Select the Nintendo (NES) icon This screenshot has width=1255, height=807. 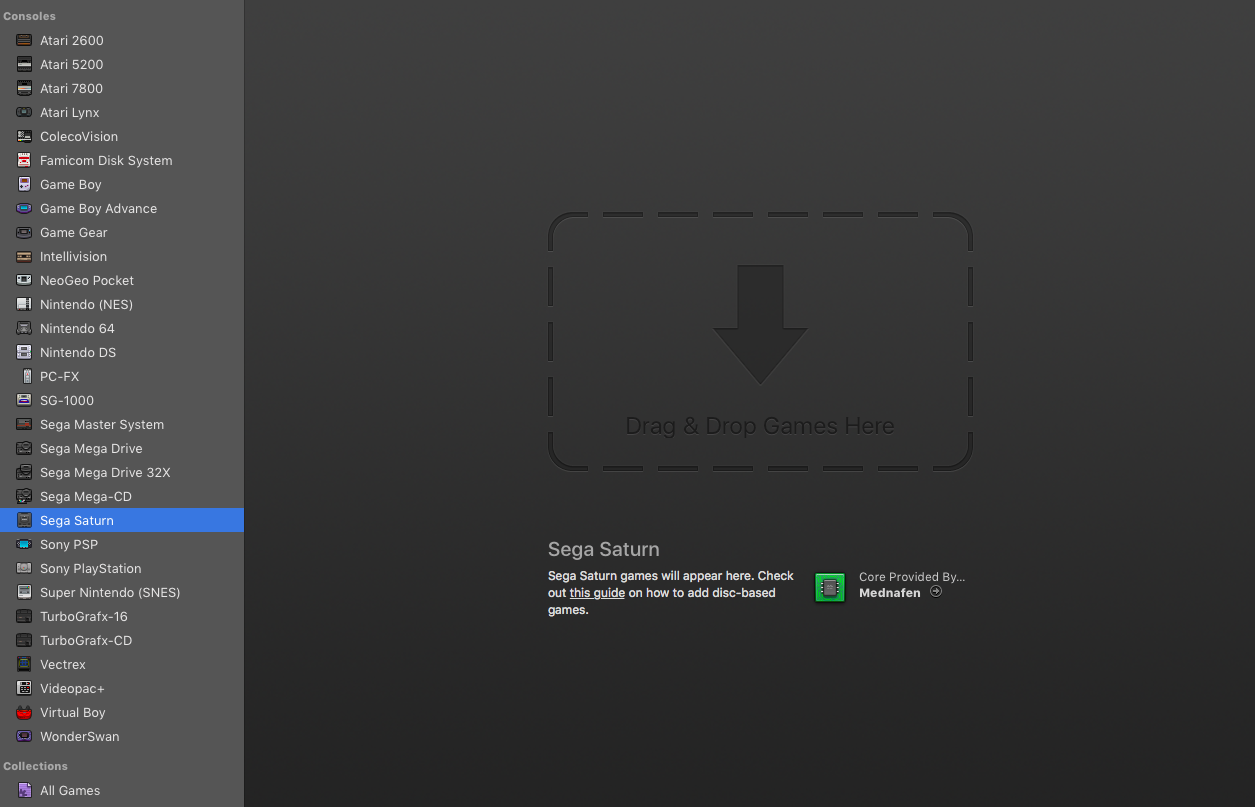coord(24,304)
